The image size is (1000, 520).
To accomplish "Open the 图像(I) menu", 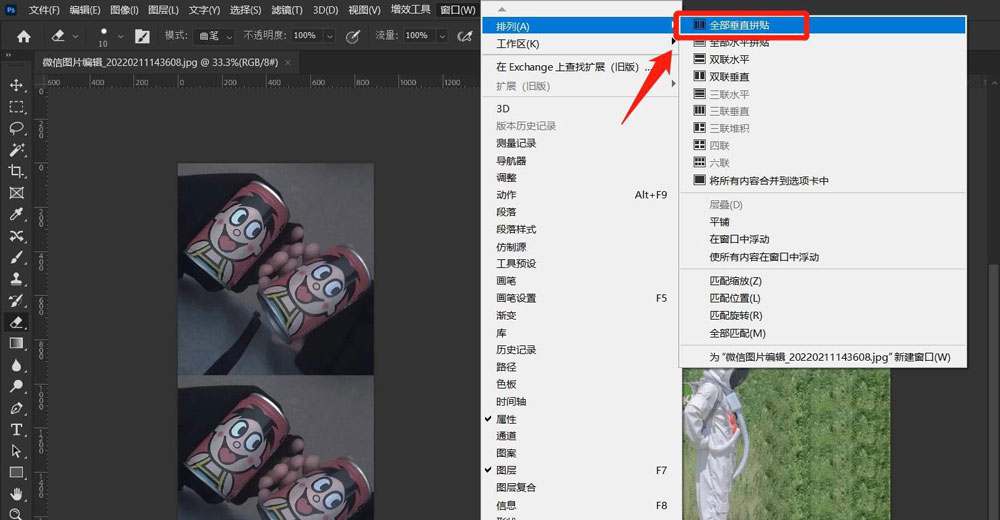I will (x=124, y=10).
